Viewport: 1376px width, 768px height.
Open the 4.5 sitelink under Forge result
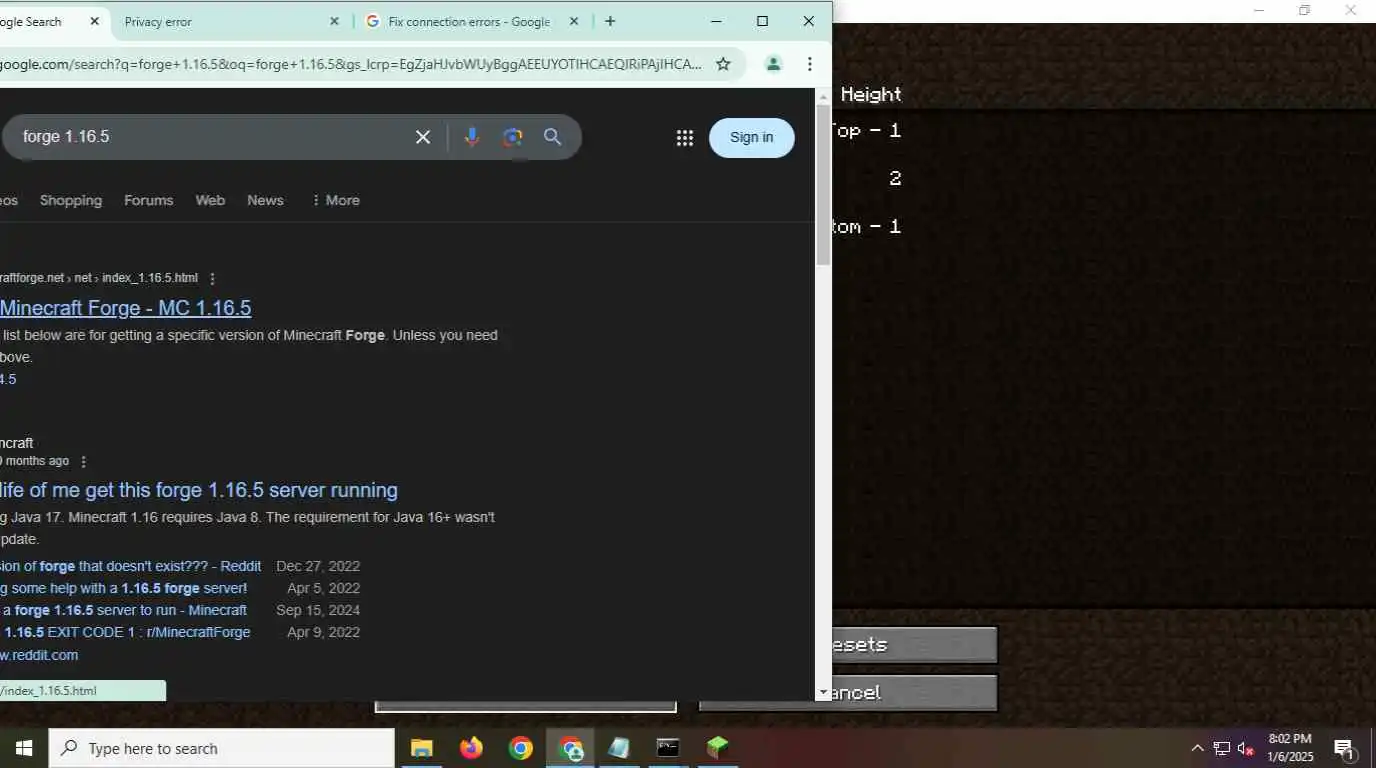pos(8,379)
